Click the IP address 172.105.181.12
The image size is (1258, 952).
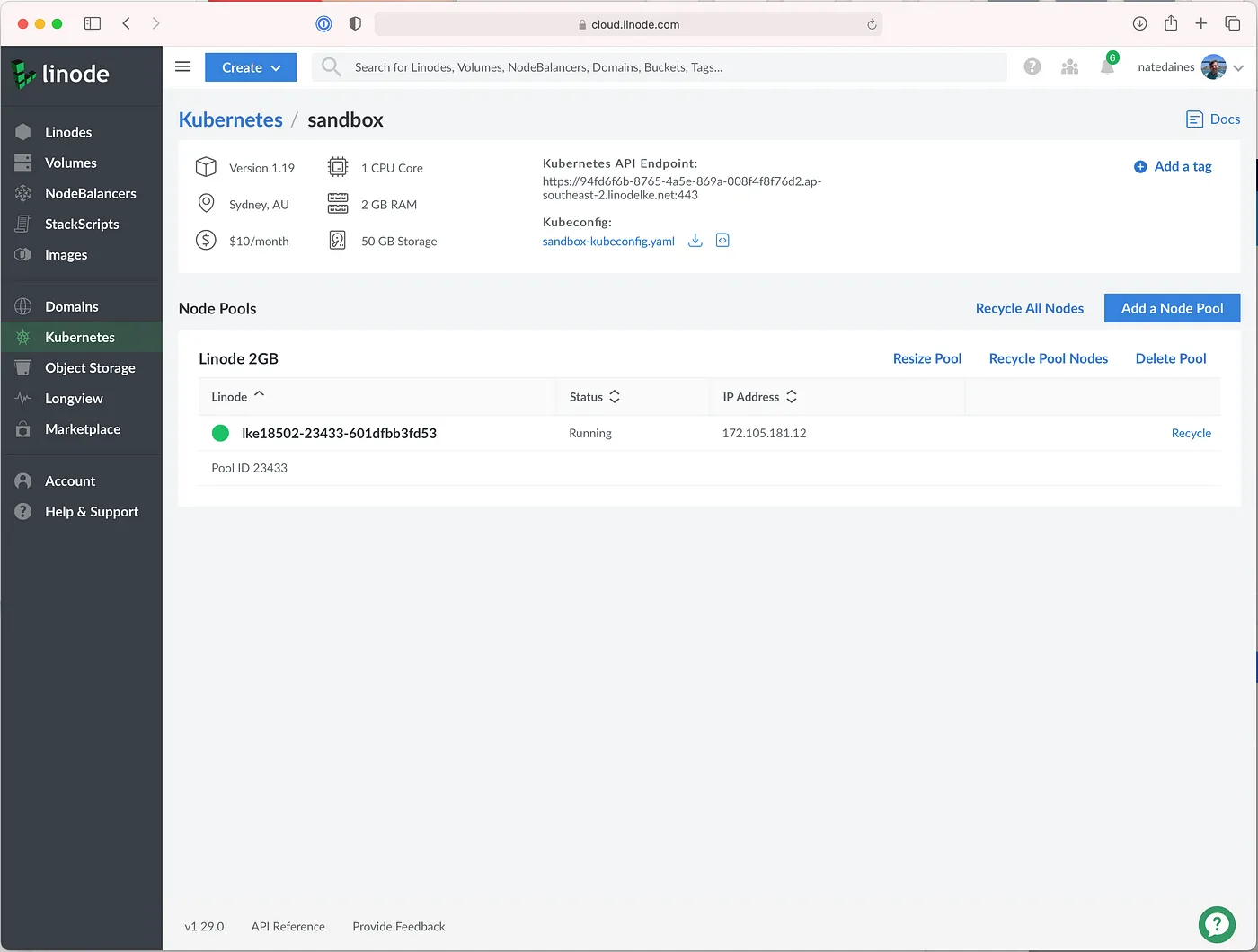[x=764, y=433]
